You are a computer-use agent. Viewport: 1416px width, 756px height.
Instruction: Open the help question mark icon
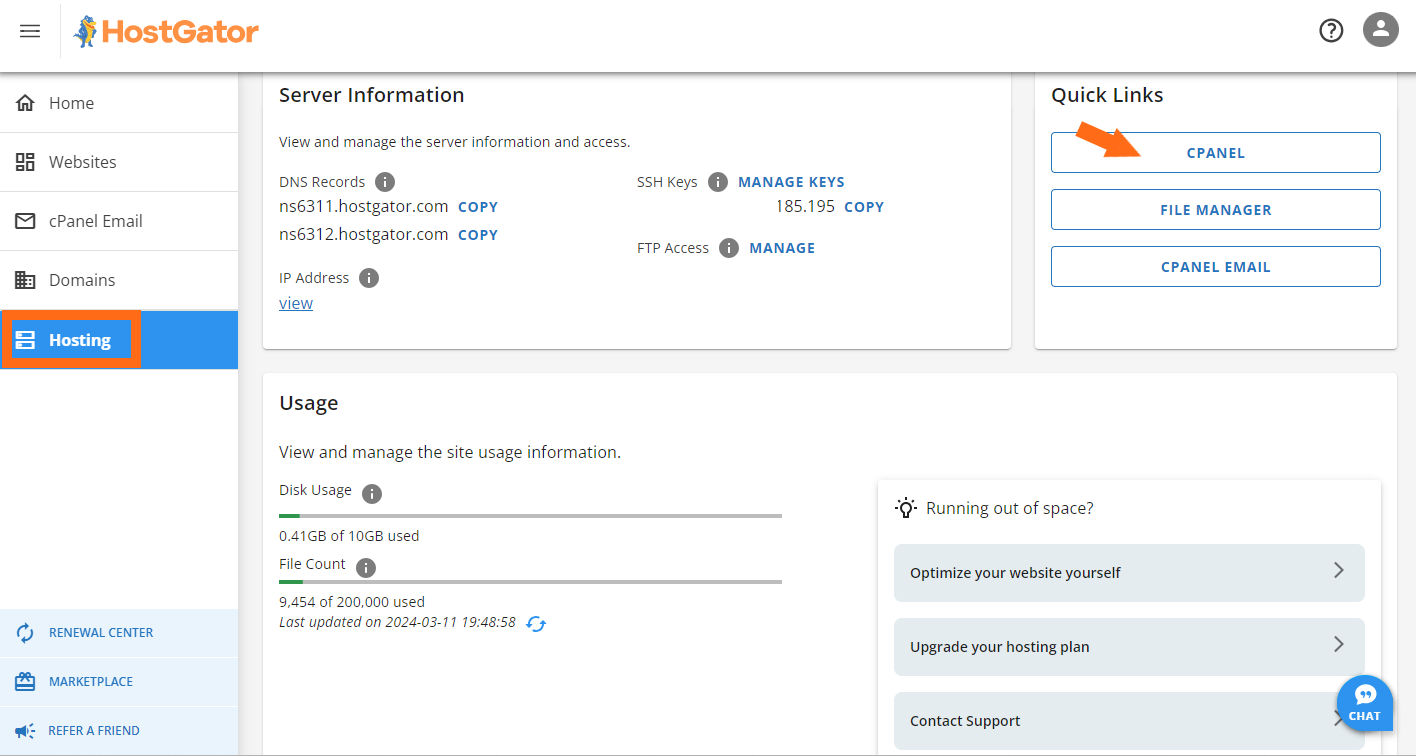pyautogui.click(x=1331, y=30)
